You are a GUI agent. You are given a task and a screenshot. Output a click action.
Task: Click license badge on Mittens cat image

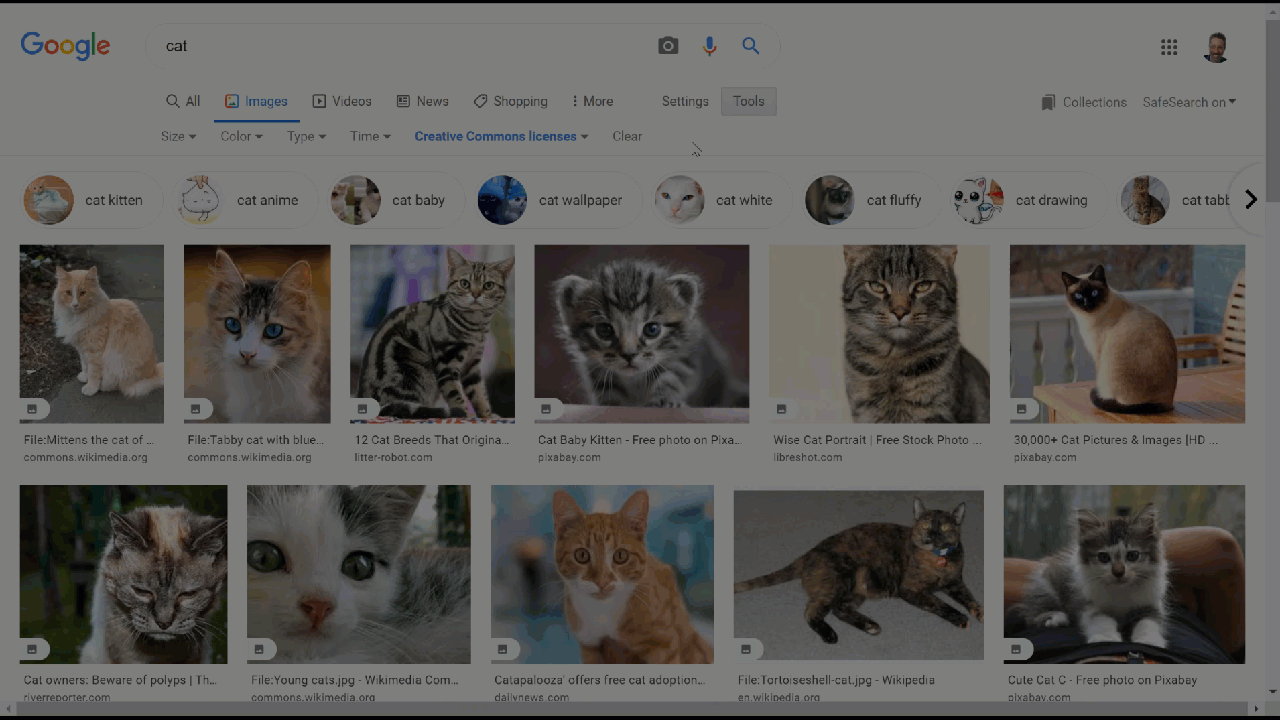(32, 409)
